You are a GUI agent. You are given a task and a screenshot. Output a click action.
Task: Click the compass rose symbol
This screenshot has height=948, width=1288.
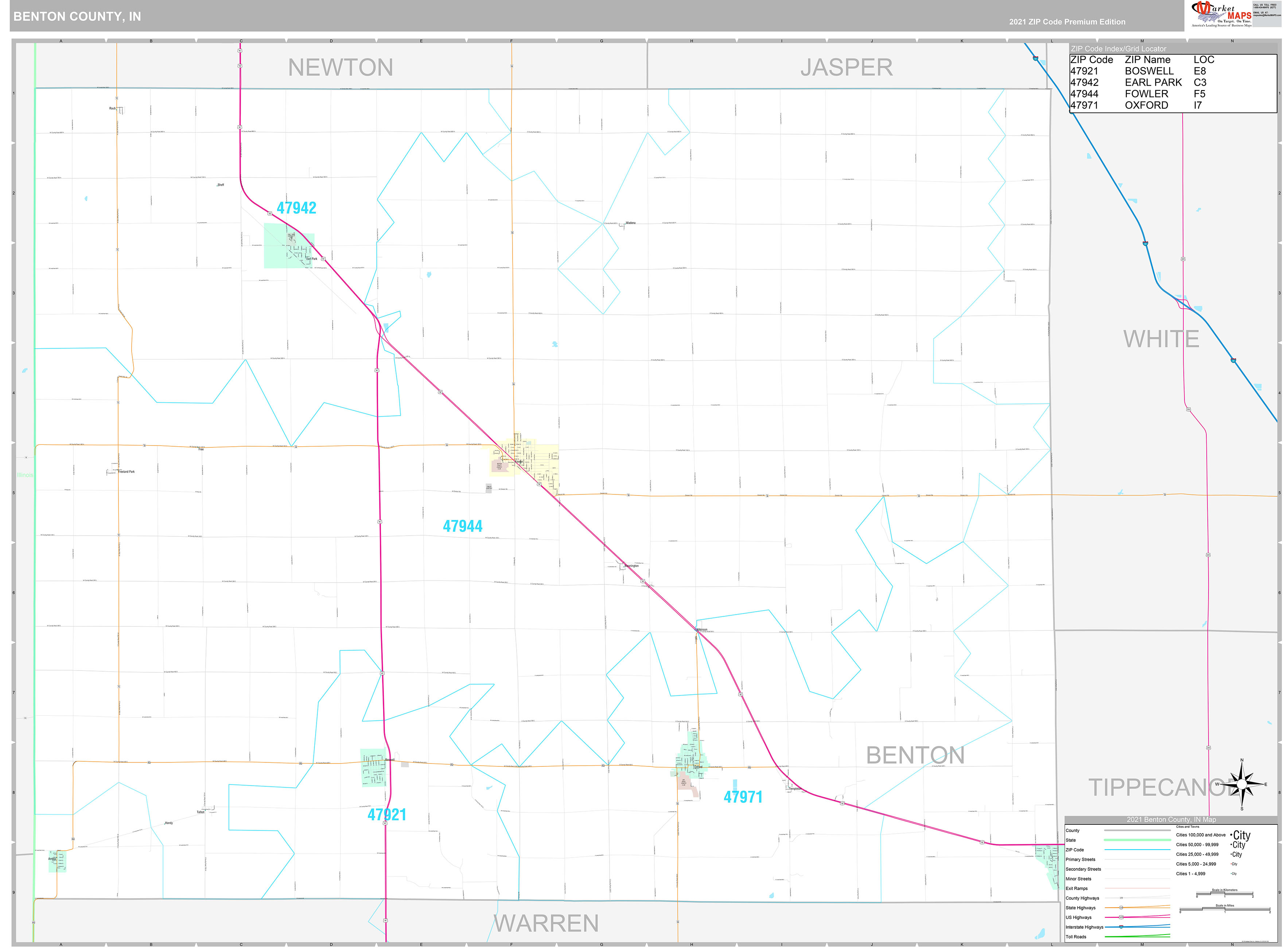1242,784
